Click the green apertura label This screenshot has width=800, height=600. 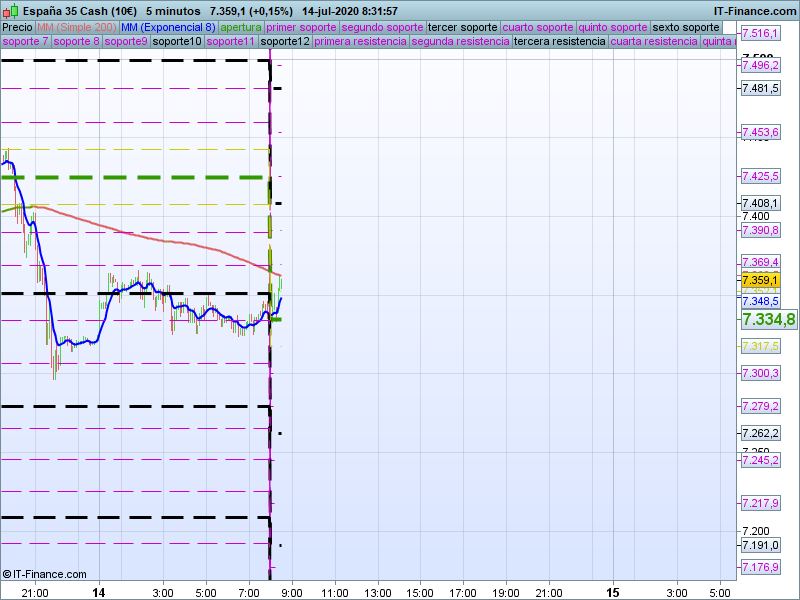tap(241, 28)
